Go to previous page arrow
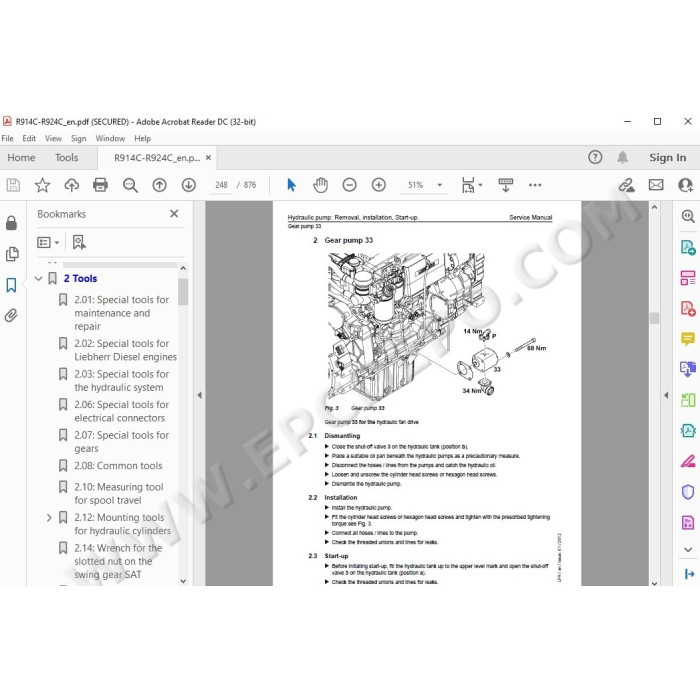This screenshot has width=700, height=700. (159, 185)
